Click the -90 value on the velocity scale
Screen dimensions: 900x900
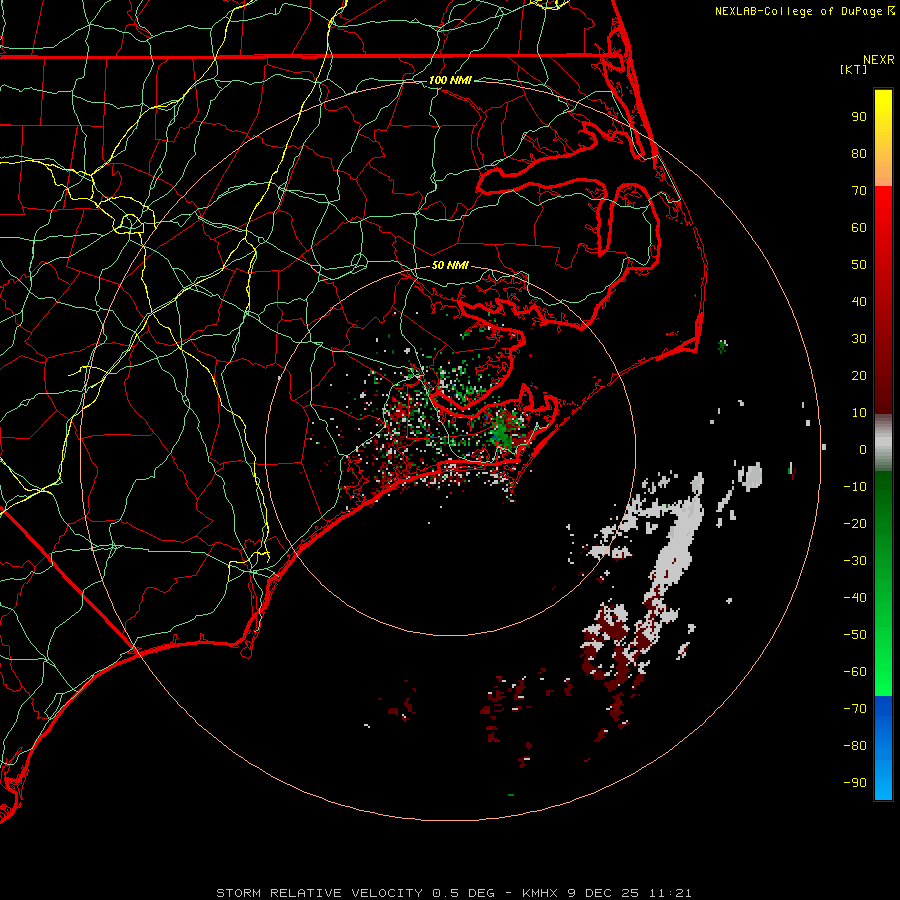point(855,783)
